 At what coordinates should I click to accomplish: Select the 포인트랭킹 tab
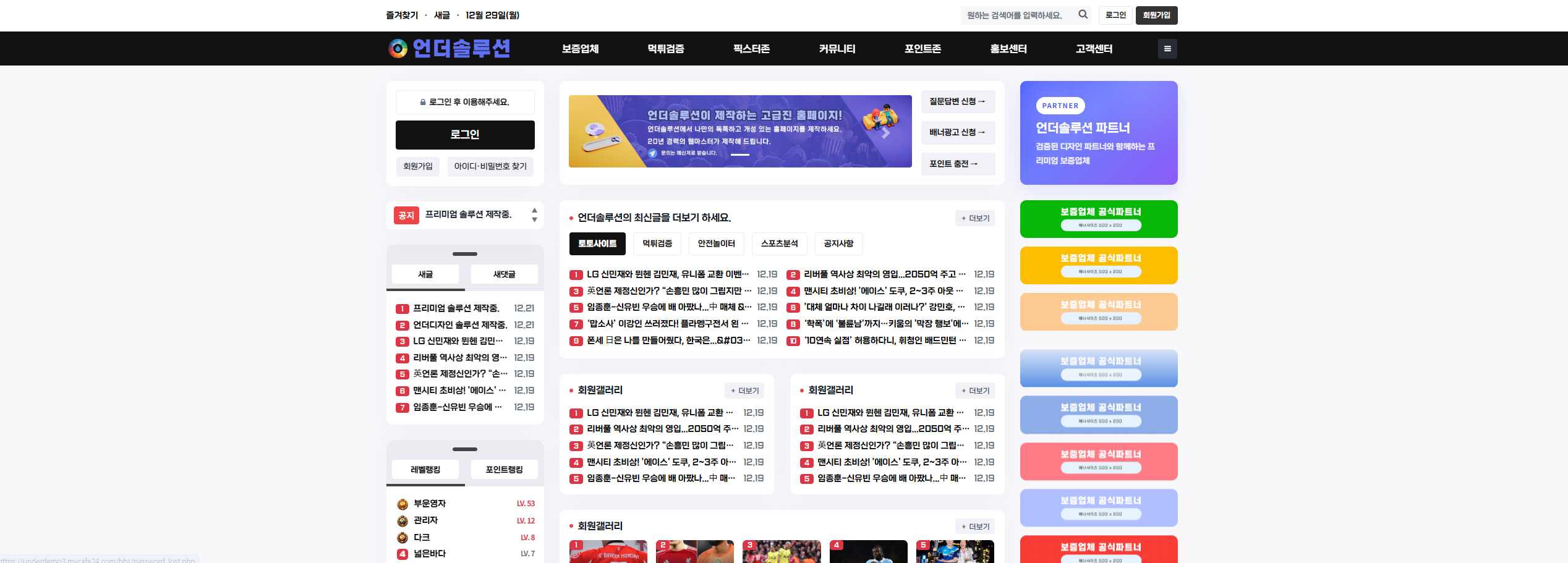(x=504, y=470)
